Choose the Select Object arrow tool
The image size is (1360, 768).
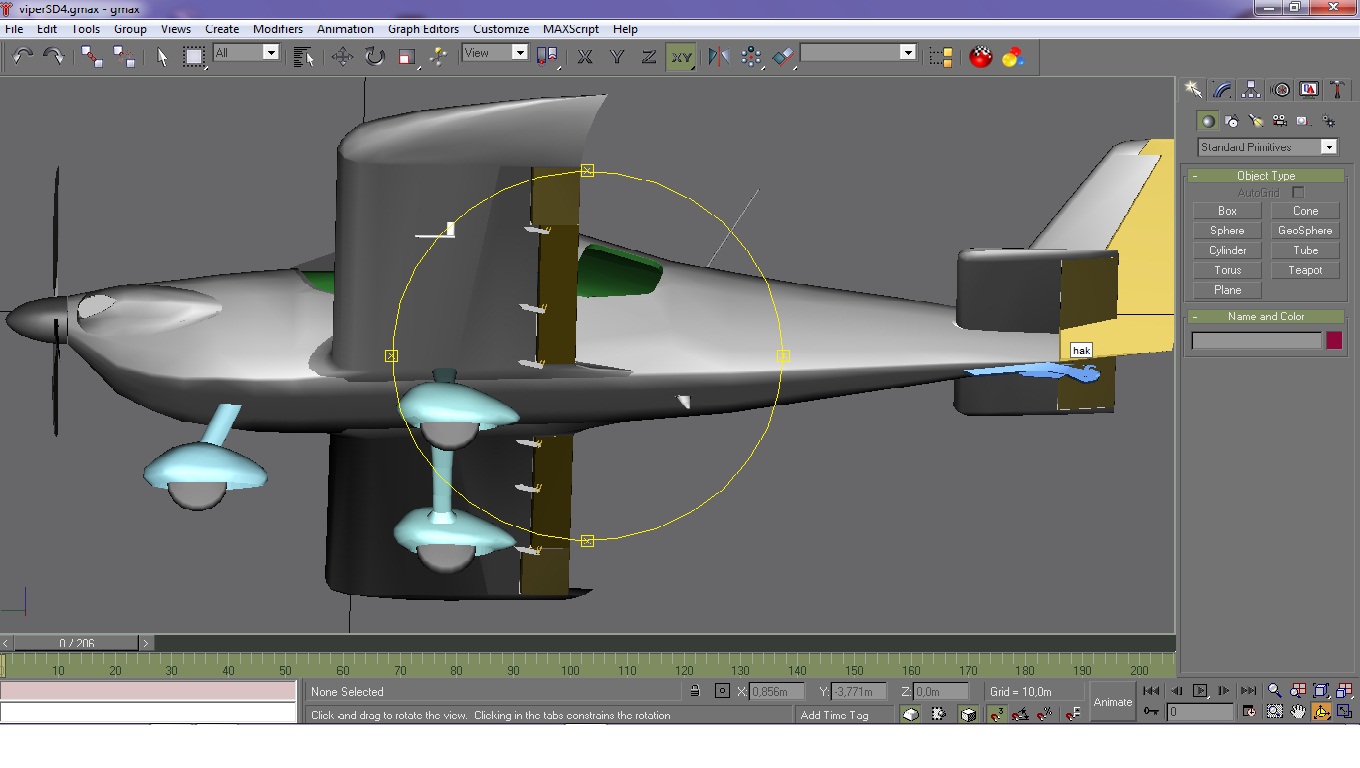coord(163,57)
